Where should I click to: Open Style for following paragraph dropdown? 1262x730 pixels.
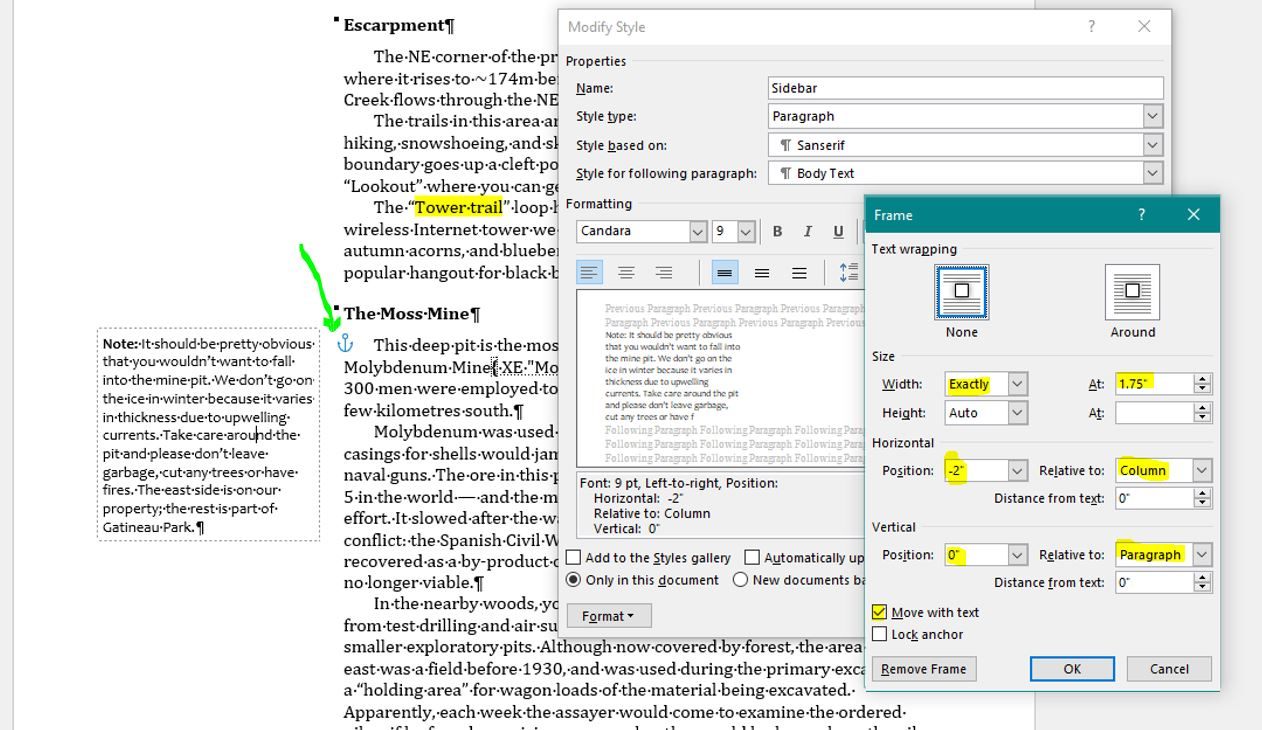pyautogui.click(x=1153, y=173)
